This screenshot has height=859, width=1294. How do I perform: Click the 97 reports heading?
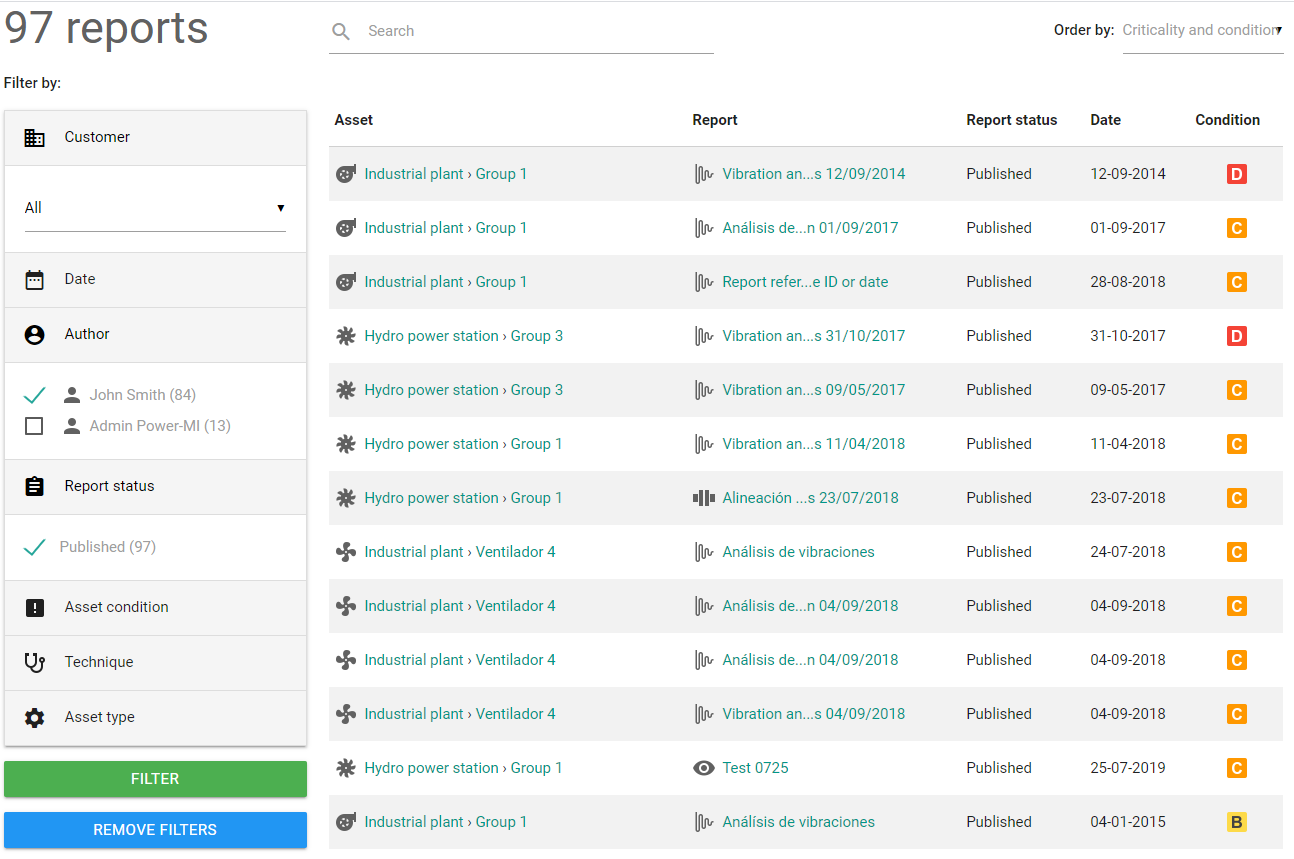[106, 28]
